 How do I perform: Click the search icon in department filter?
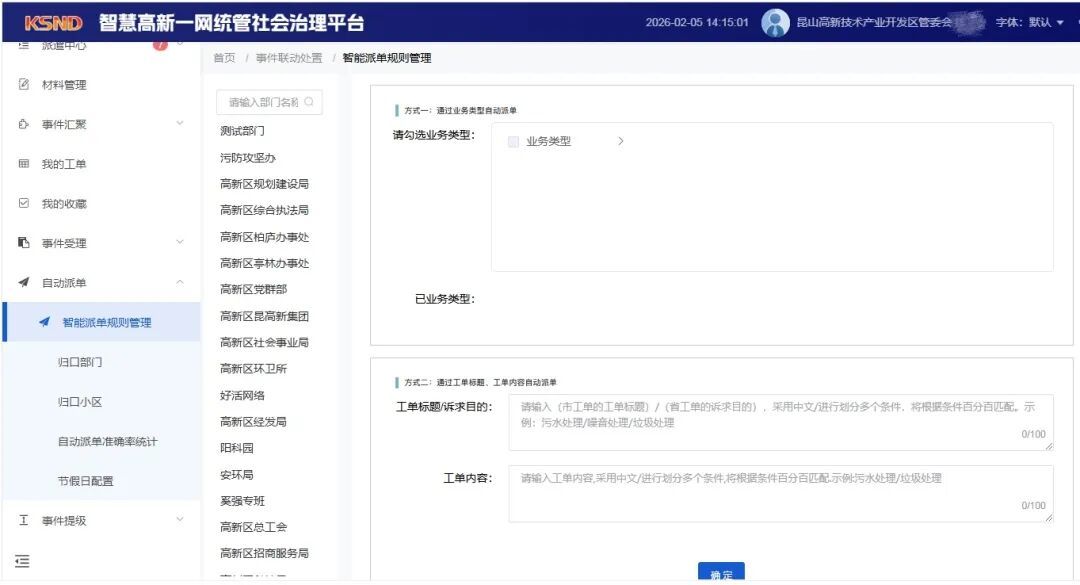[x=309, y=102]
